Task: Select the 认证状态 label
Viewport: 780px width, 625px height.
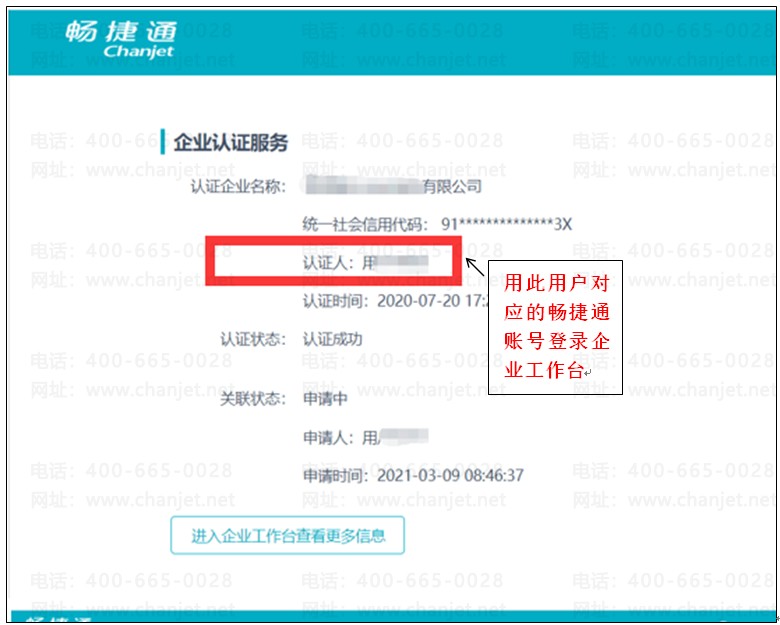Action: [253, 339]
